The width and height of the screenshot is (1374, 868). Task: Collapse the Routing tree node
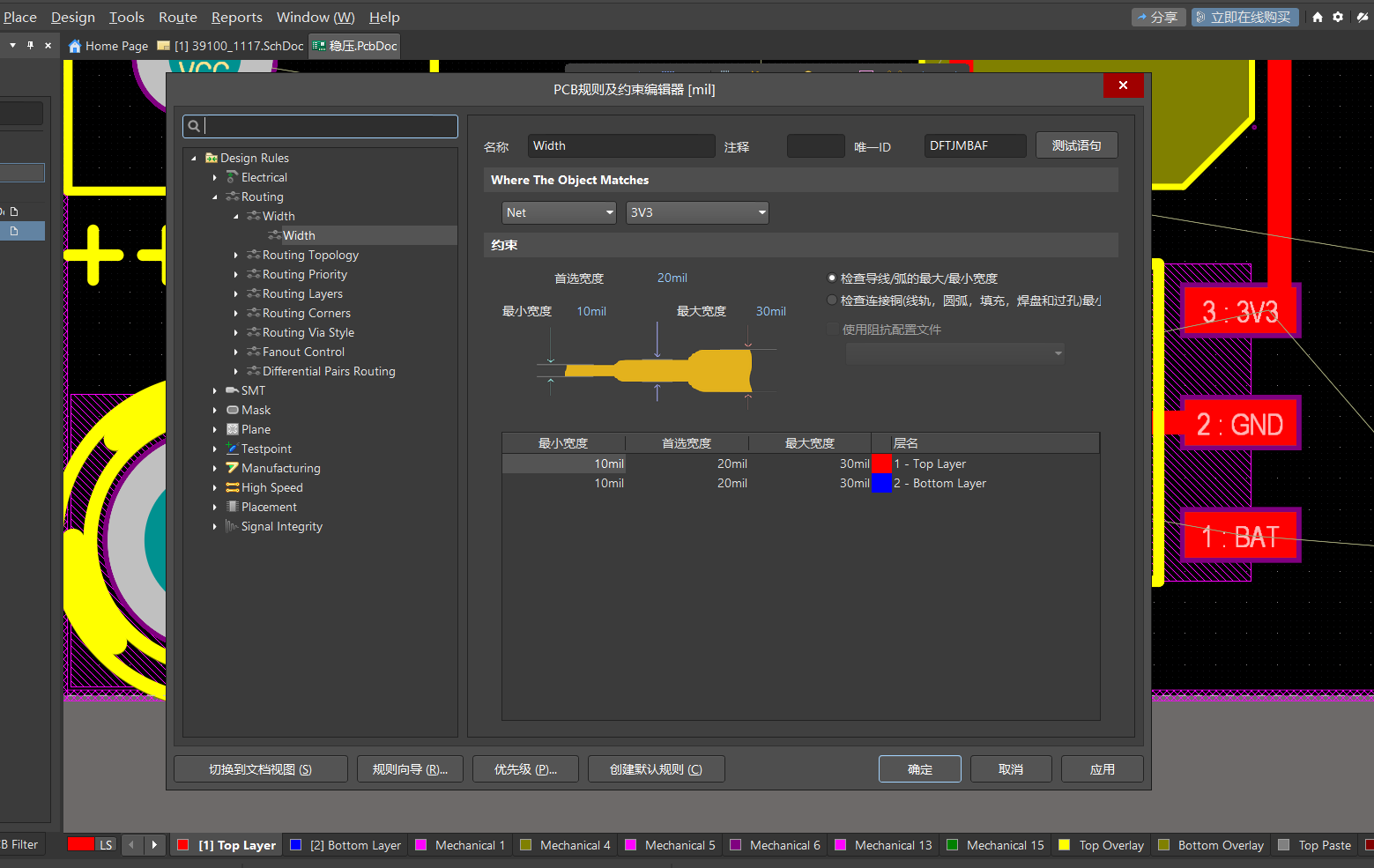pyautogui.click(x=215, y=197)
